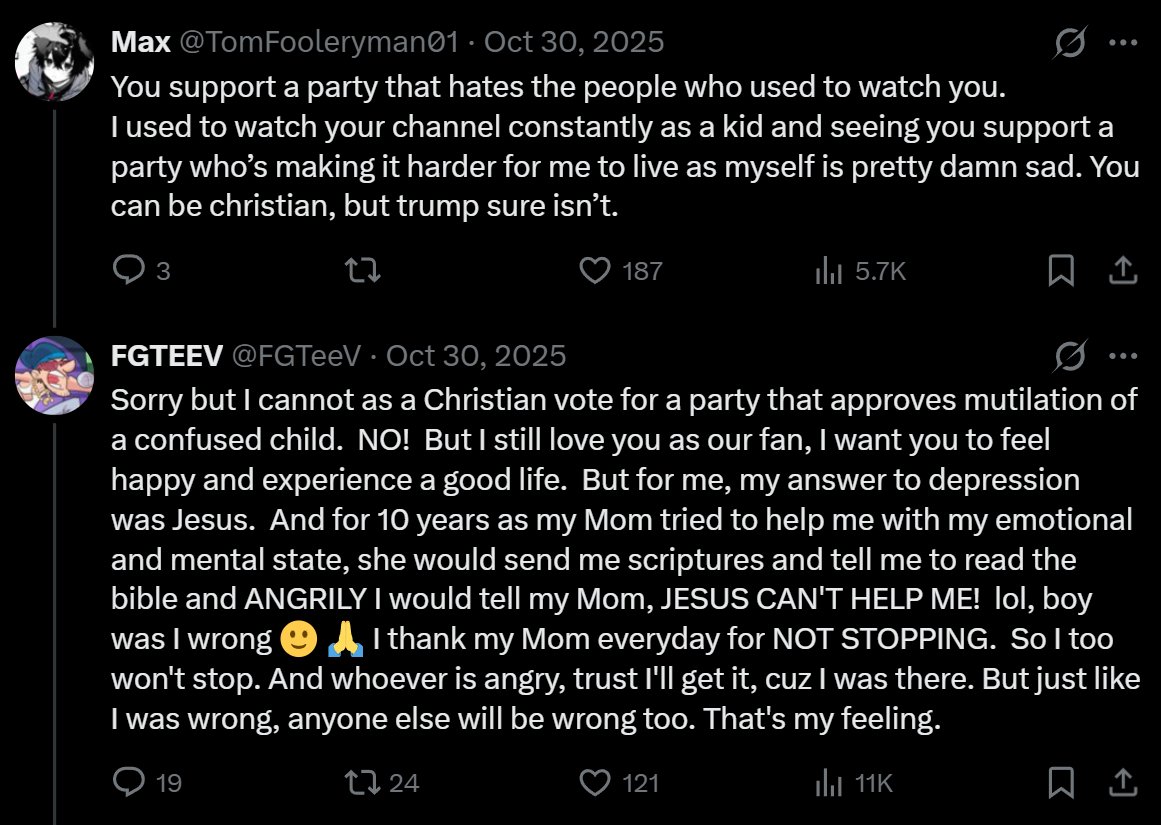The image size is (1161, 825).
Task: View analytics on FGTEEV's 11K views tweet
Action: click(x=829, y=782)
